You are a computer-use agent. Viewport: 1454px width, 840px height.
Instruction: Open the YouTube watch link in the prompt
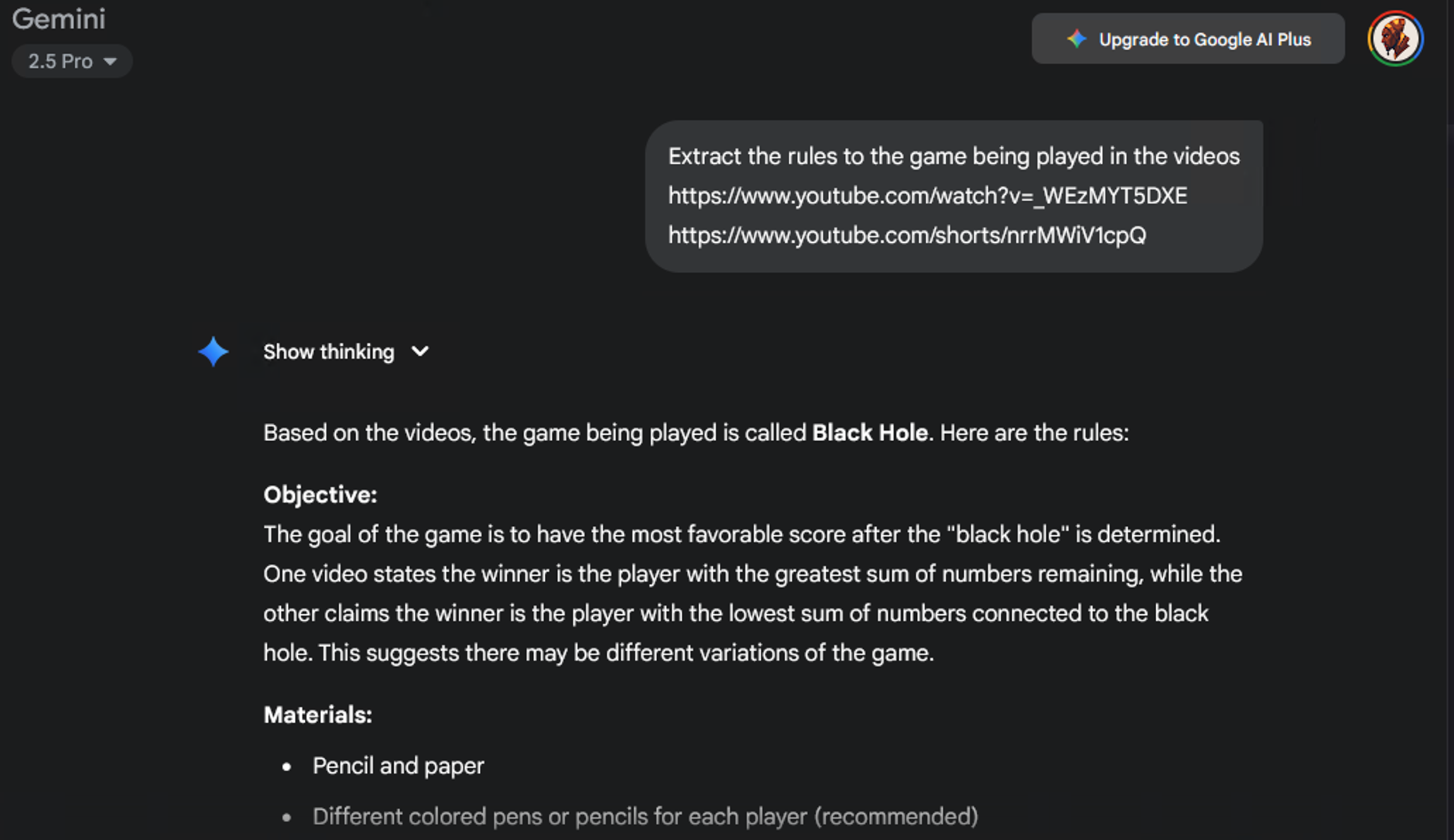pos(927,196)
